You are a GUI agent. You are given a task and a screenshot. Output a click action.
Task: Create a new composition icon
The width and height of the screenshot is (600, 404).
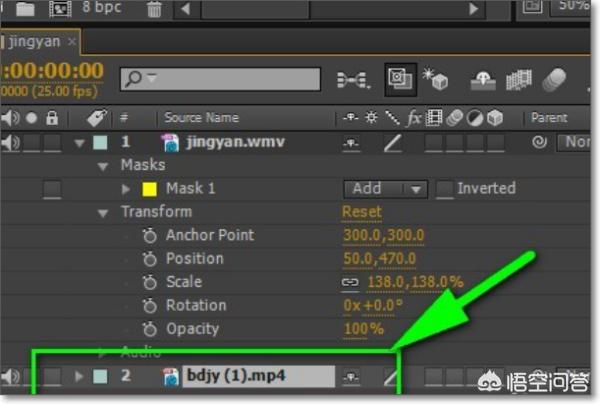click(x=60, y=8)
